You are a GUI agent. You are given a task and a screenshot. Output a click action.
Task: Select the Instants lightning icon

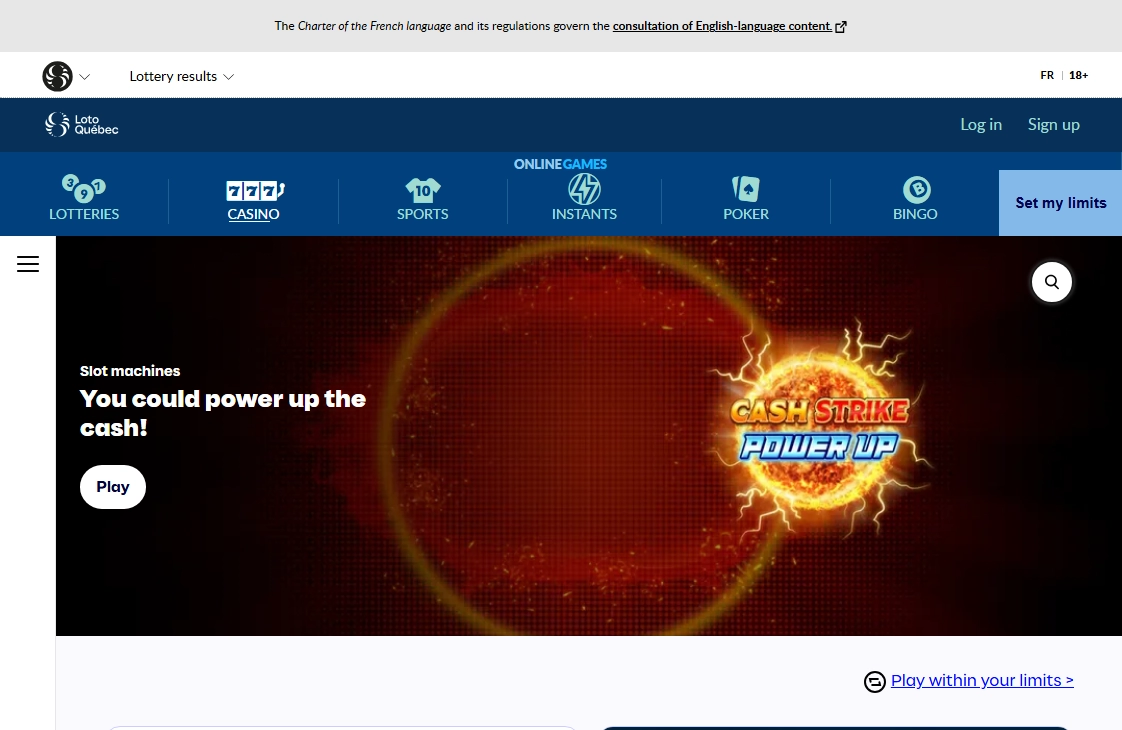(585, 189)
